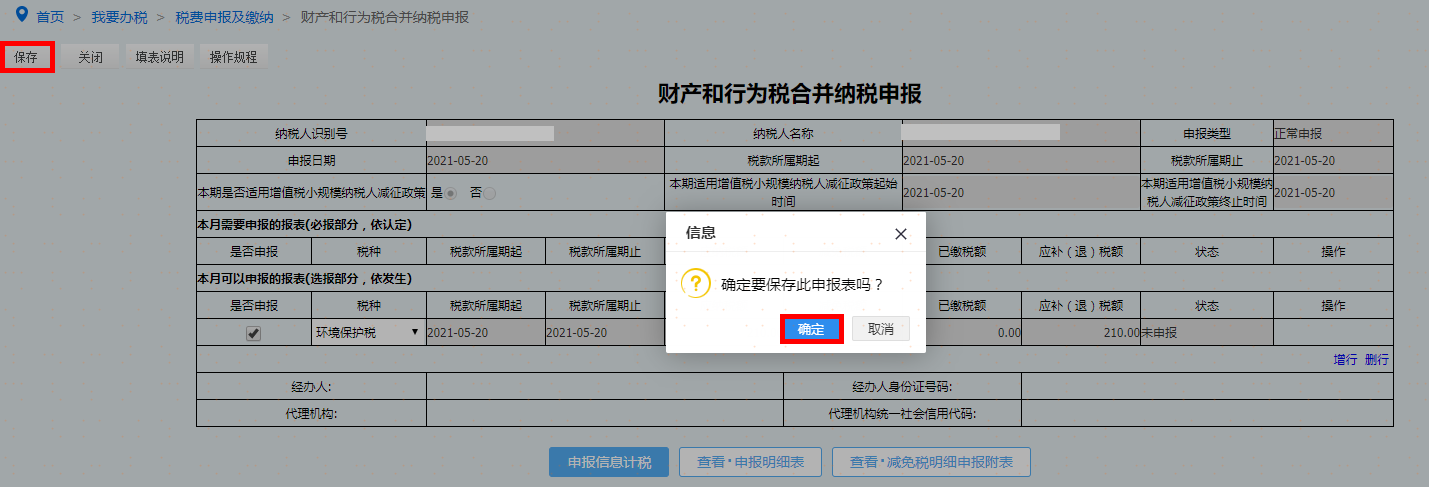The image size is (1429, 487).
Task: Click the 代理机构 input field
Action: coord(605,413)
